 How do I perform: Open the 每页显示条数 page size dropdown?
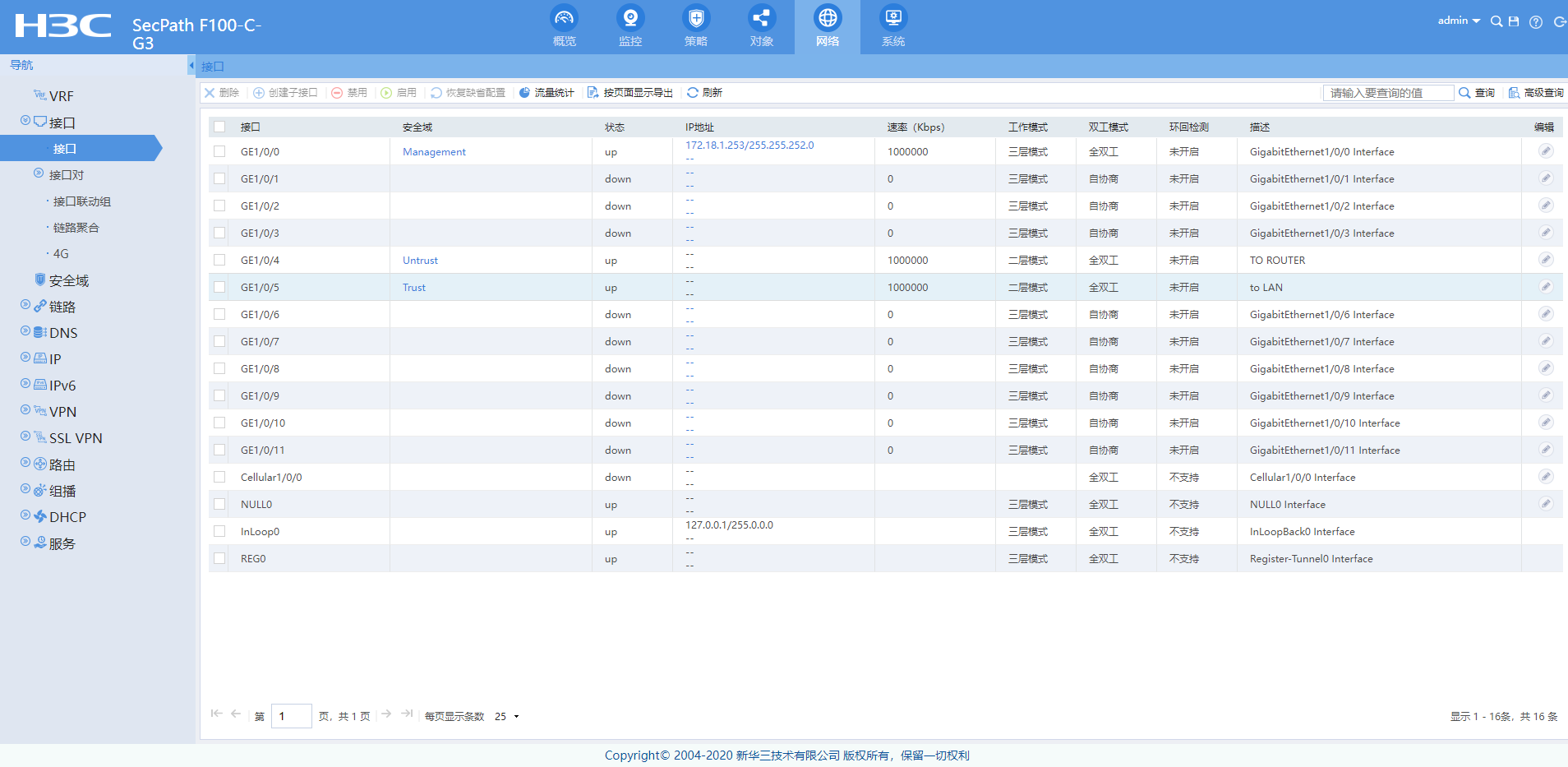(507, 717)
